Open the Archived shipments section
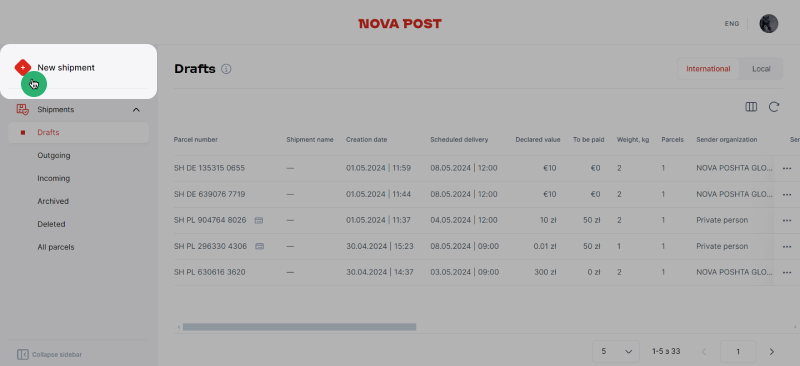Screen dimensions: 800x366 (53, 201)
